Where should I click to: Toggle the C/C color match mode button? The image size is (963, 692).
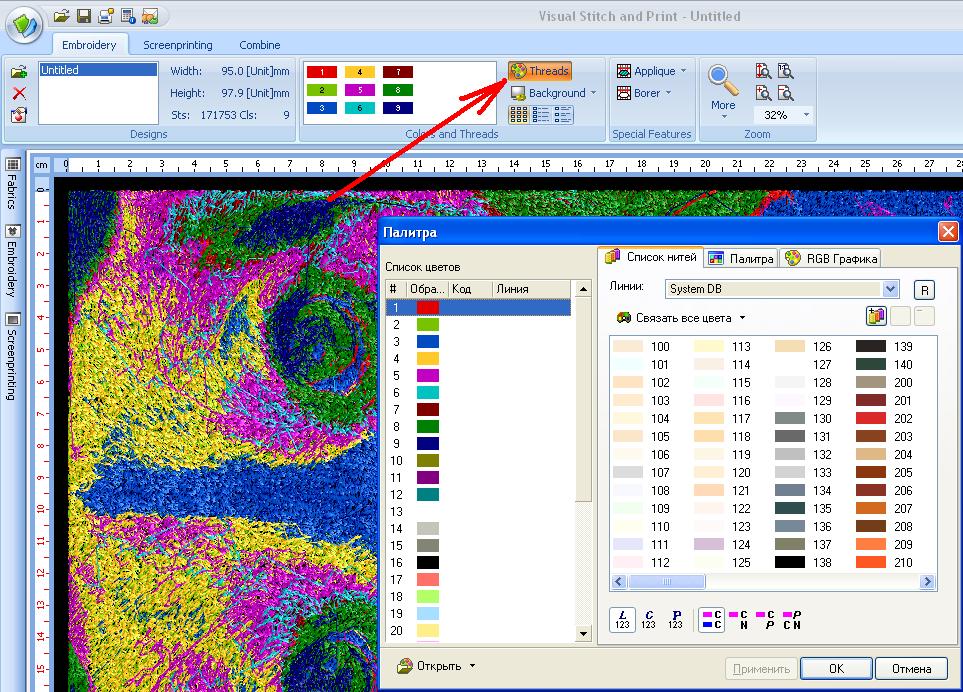712,619
